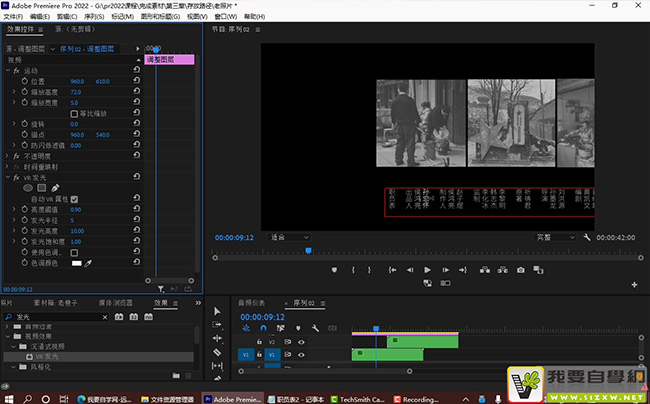Expand the 时间重映射 effect
This screenshot has height=404, width=650.
point(7,167)
